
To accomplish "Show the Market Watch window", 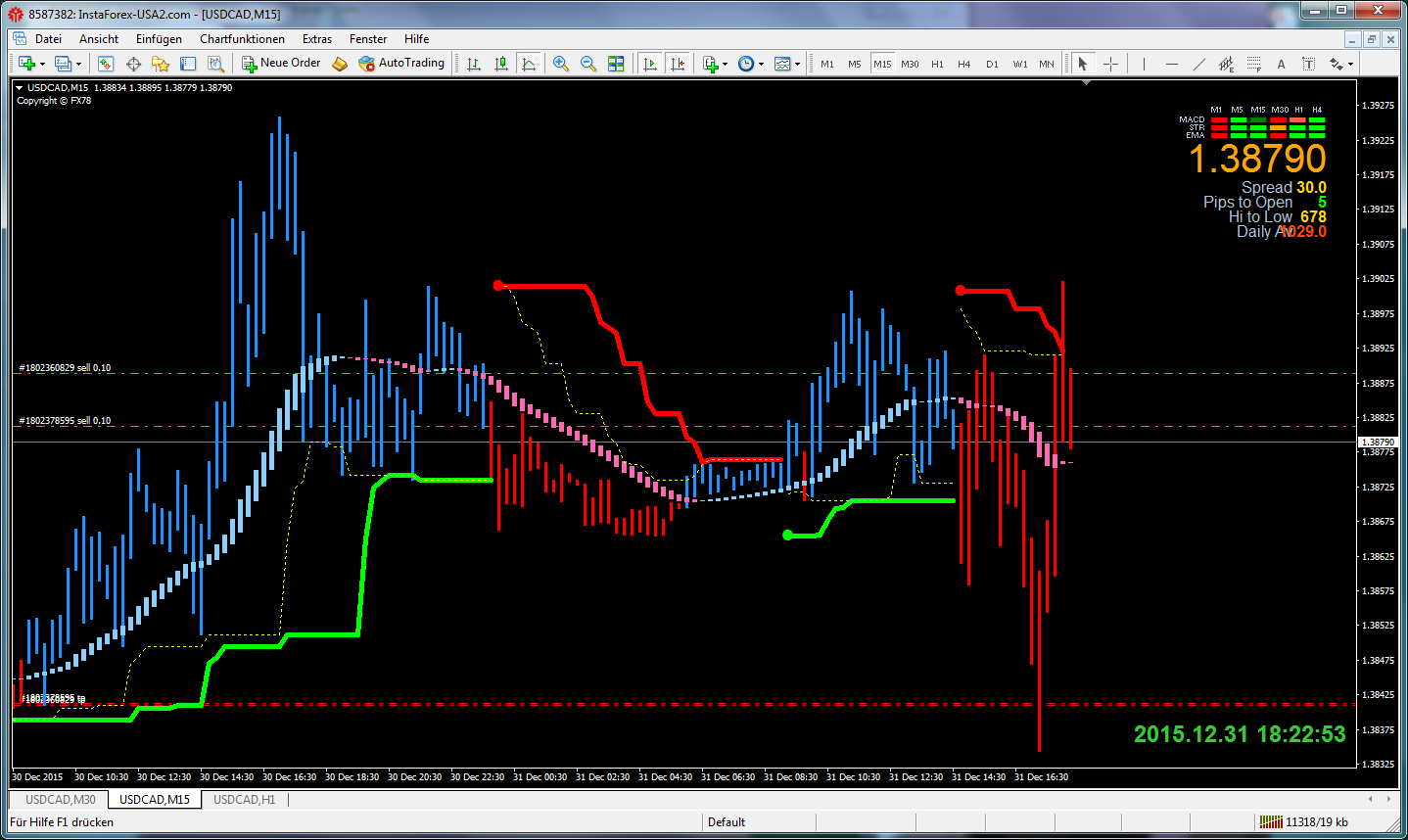I will (106, 64).
